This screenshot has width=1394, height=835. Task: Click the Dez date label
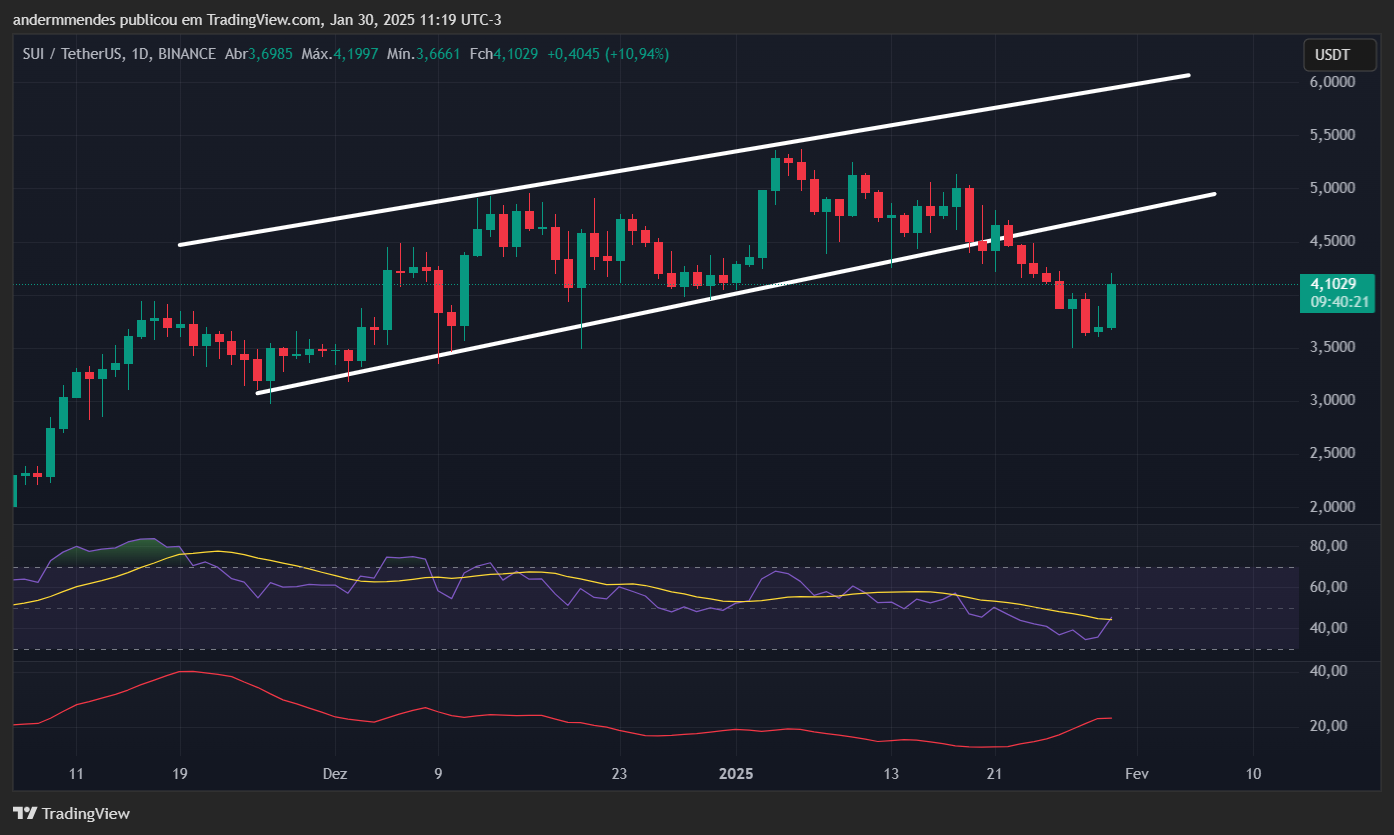pos(336,774)
